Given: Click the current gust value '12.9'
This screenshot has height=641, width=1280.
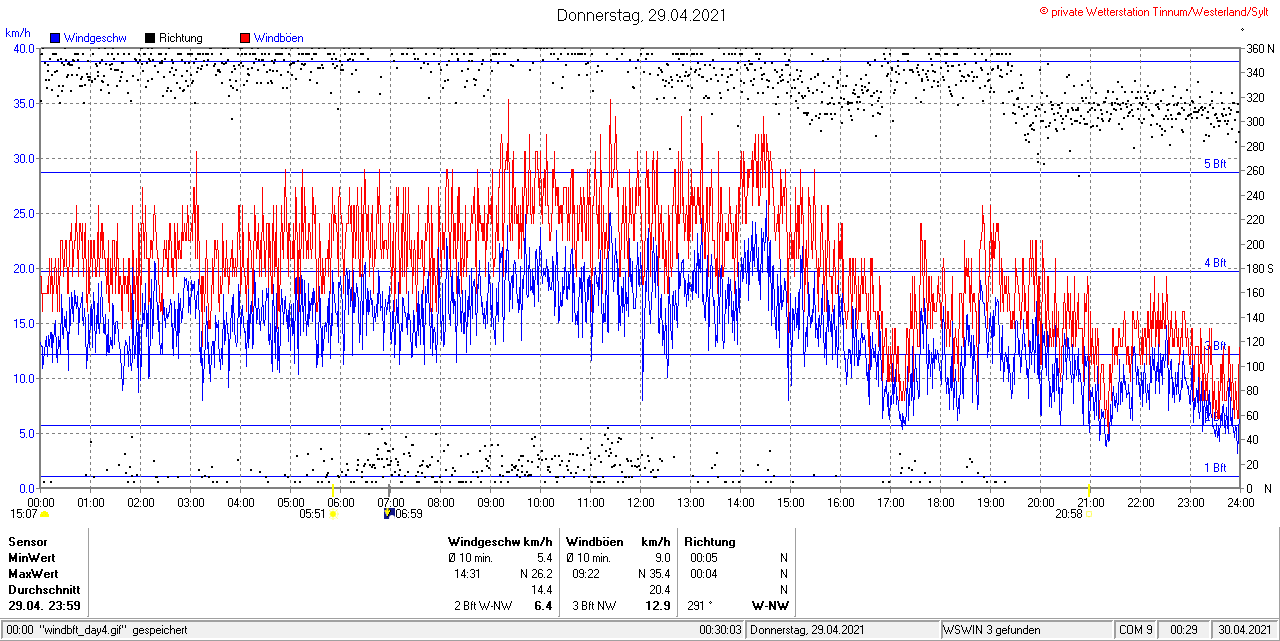Looking at the screenshot, I should (x=658, y=606).
